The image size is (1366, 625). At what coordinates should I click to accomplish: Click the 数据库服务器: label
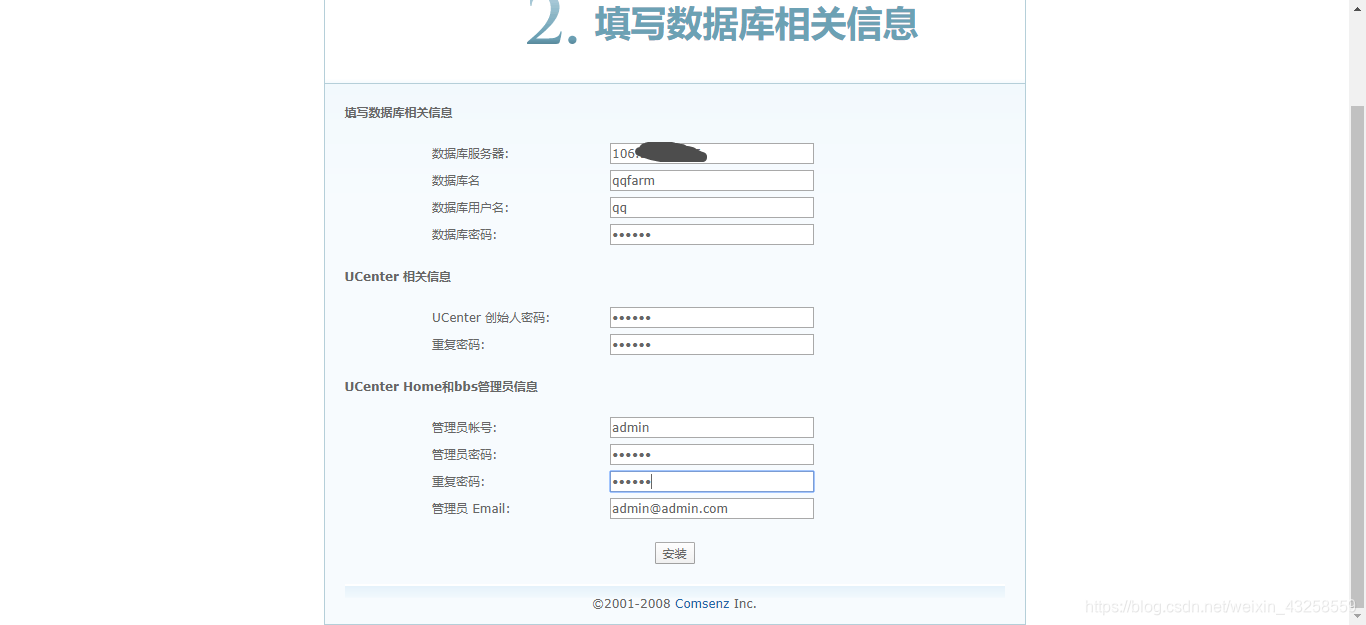470,154
